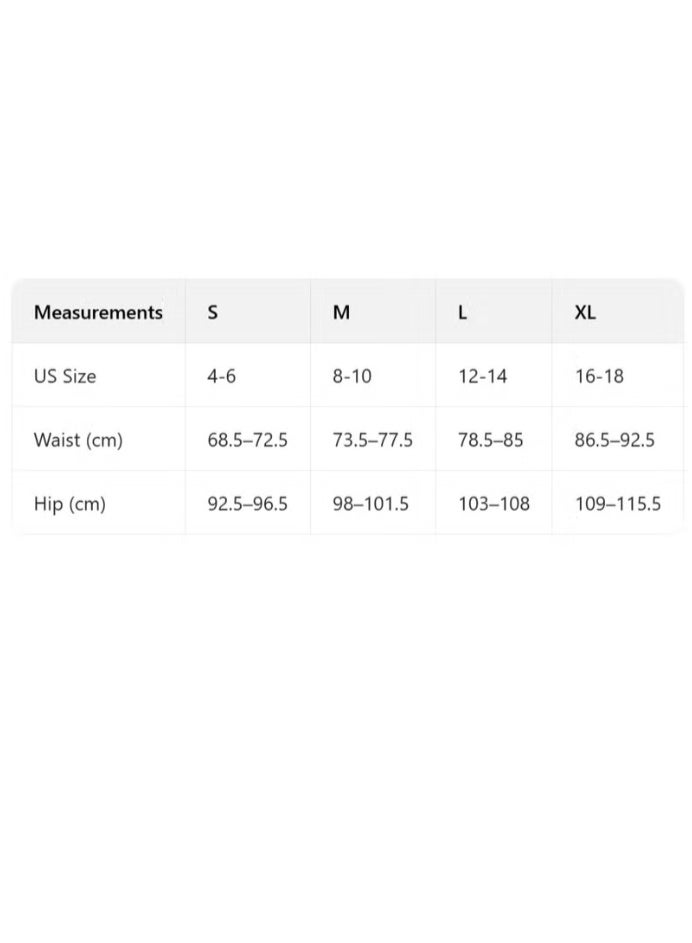Image resolution: width=692 pixels, height=943 pixels.
Task: Click the 12-14 US size cell
Action: point(482,376)
